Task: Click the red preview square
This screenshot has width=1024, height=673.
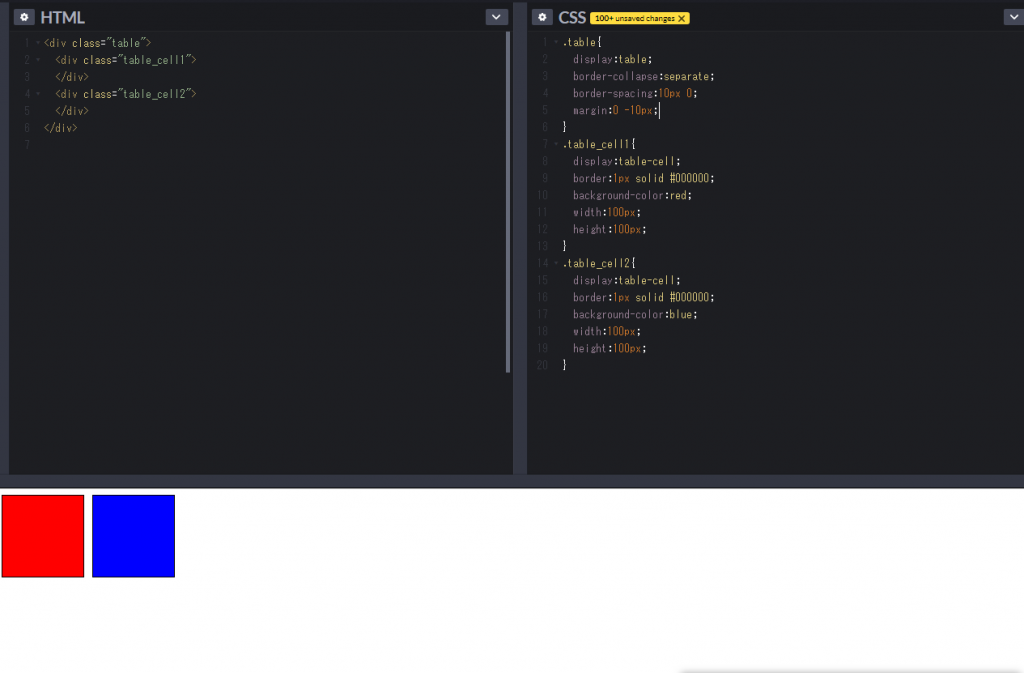Action: [x=43, y=536]
